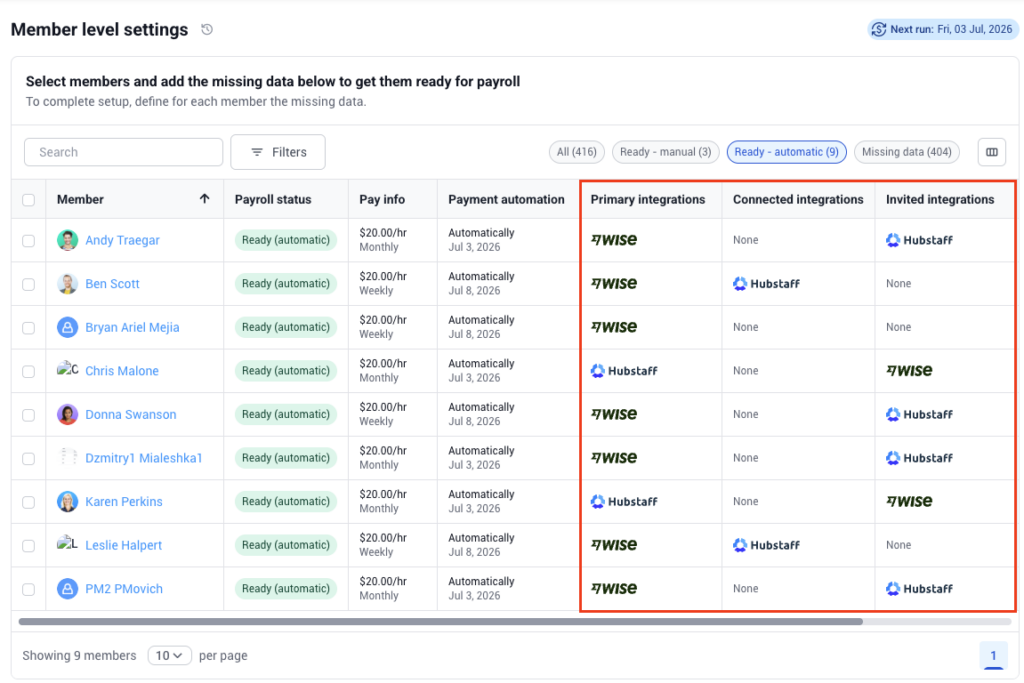The image size is (1024, 683).
Task: Click the Payment automation column header
Action: 506,200
